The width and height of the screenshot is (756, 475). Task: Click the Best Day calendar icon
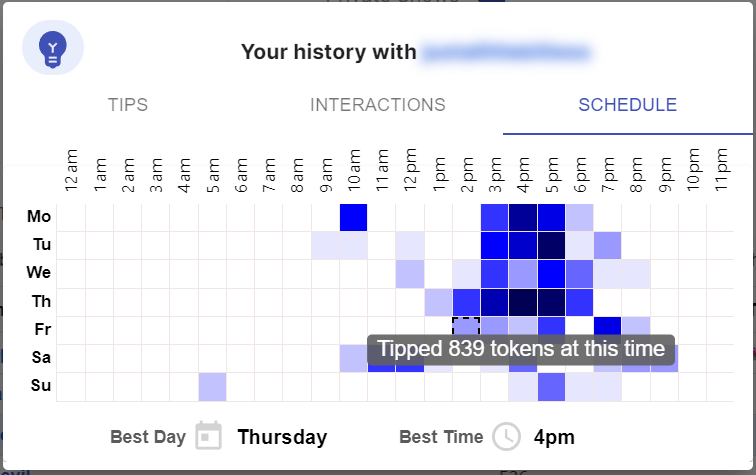(208, 437)
